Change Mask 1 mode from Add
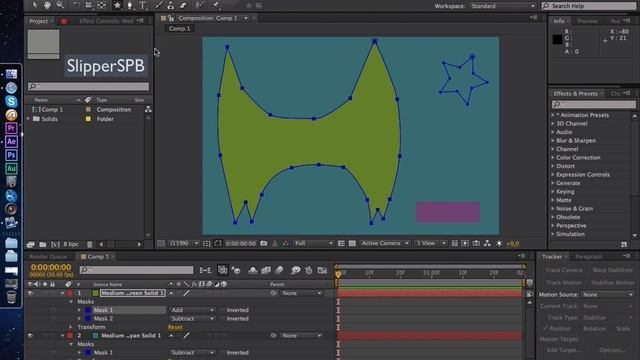 191,310
